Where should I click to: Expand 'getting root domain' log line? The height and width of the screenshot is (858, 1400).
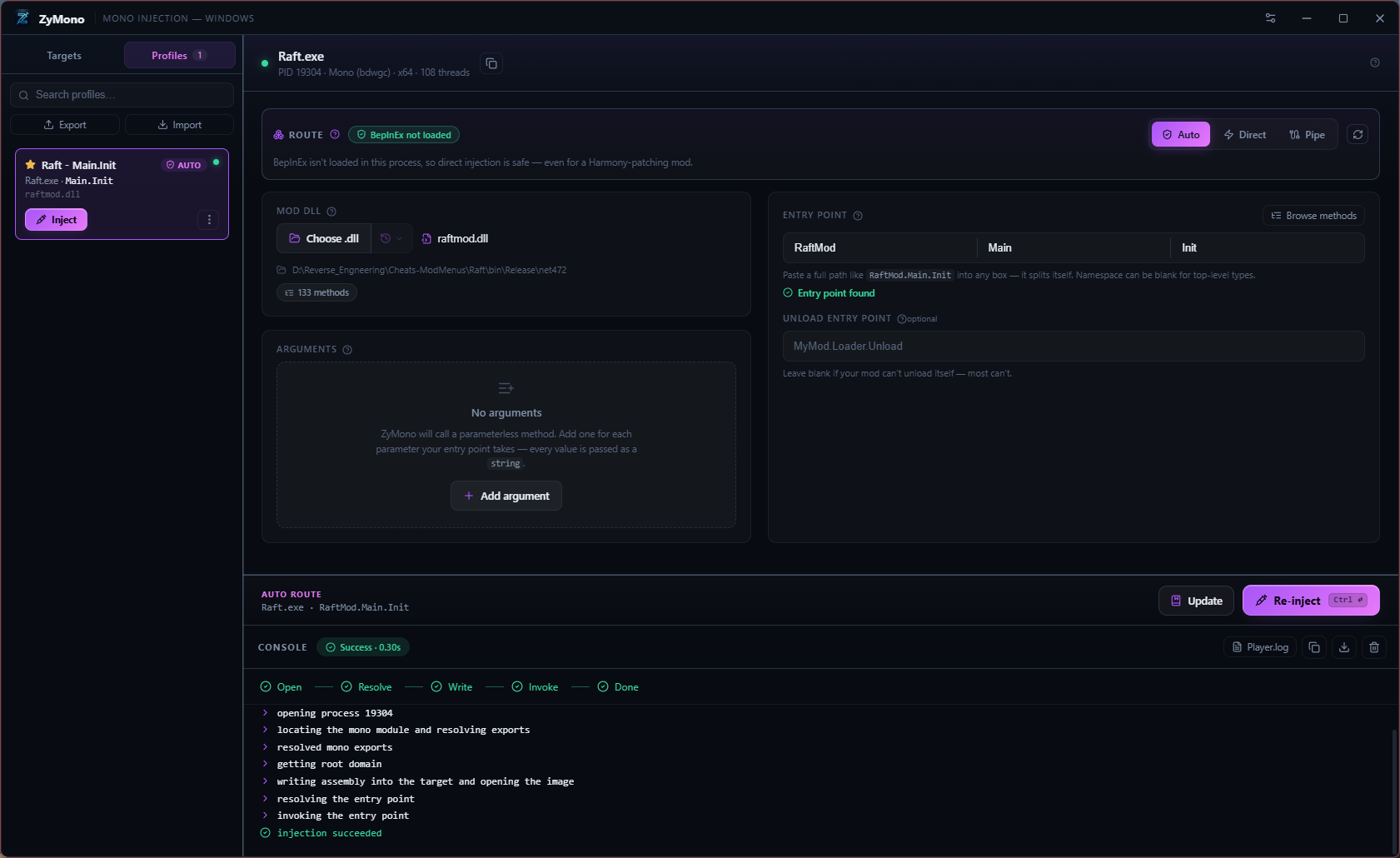(x=266, y=764)
